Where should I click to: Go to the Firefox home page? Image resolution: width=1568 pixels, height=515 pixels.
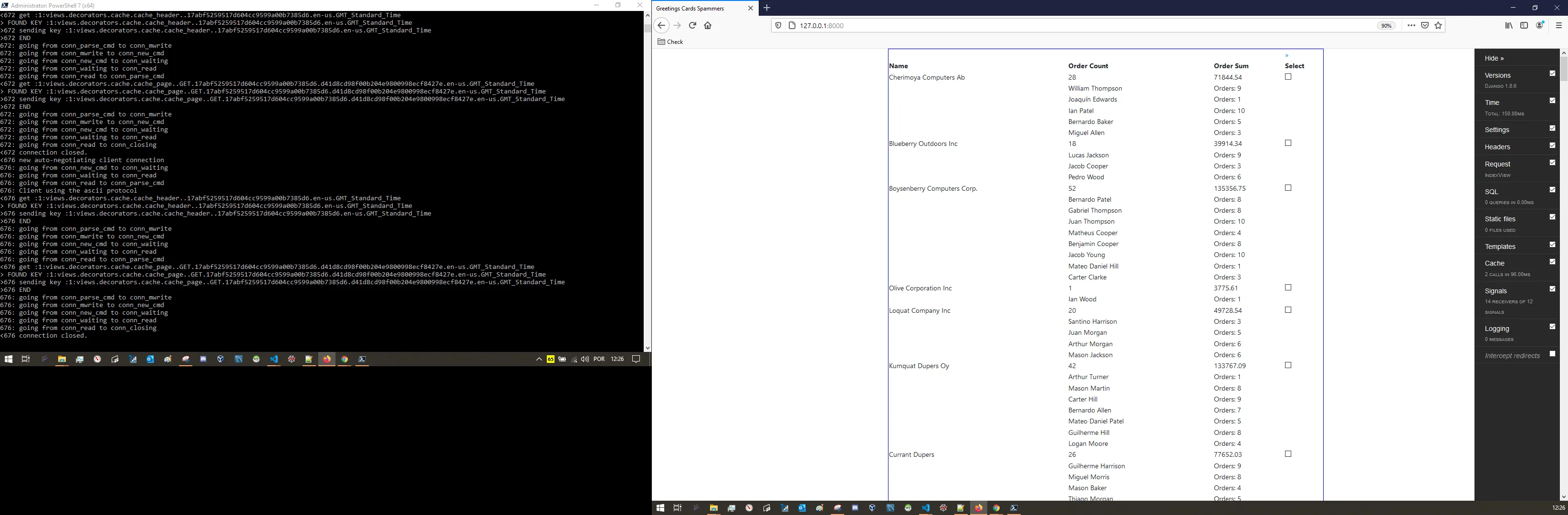tap(707, 26)
